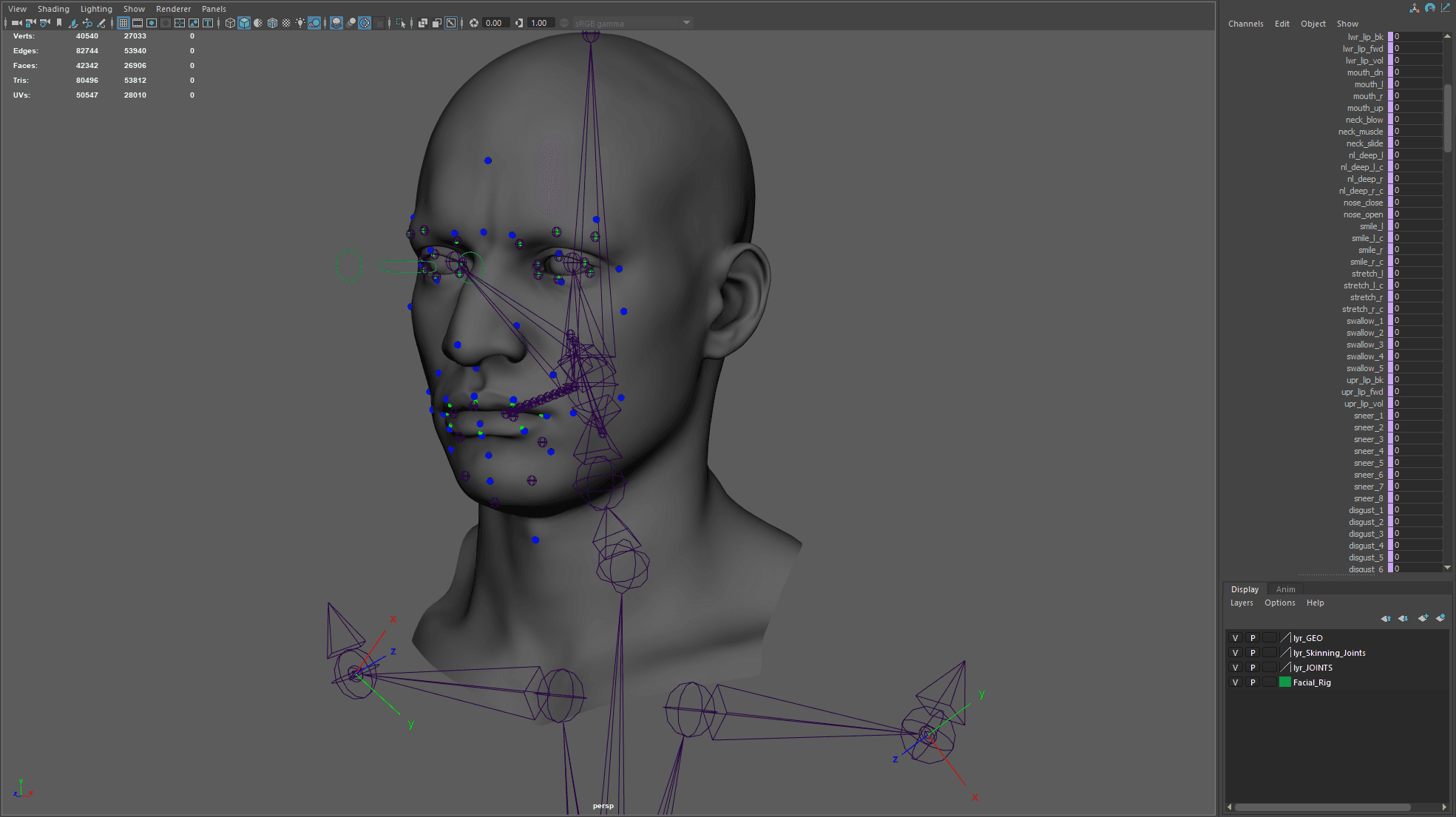Open the Shading panel menu
The height and width of the screenshot is (817, 1456).
pyautogui.click(x=53, y=9)
